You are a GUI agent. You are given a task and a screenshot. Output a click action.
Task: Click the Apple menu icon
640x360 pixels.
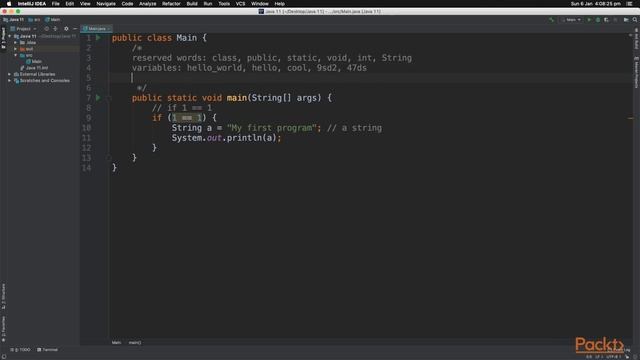9,4
